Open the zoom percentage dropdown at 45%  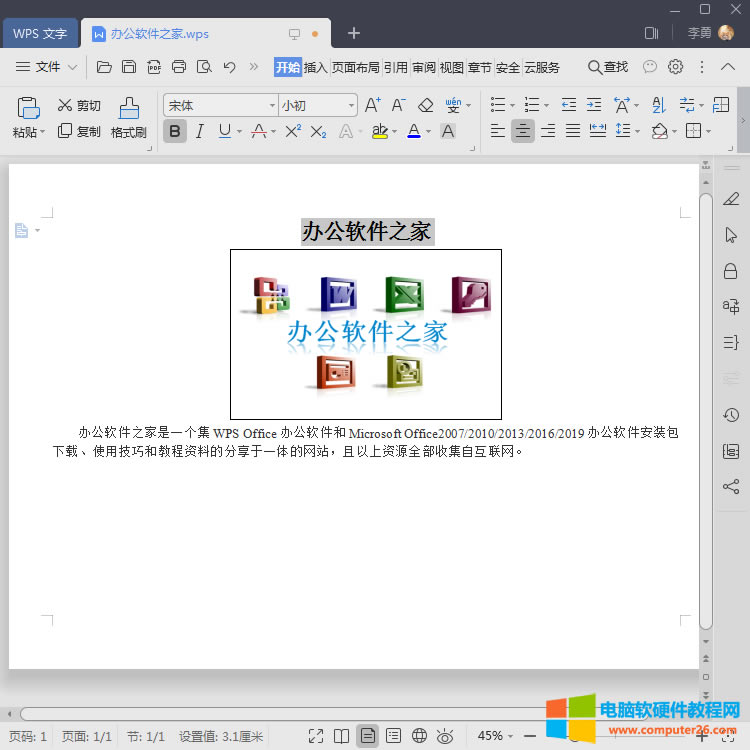(497, 736)
